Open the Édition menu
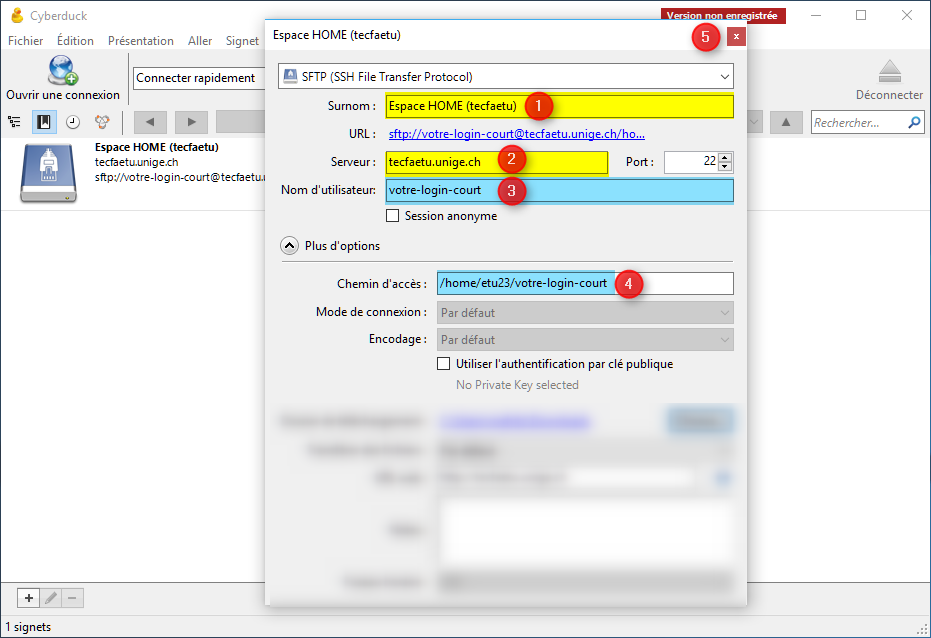The image size is (931, 638). point(75,41)
